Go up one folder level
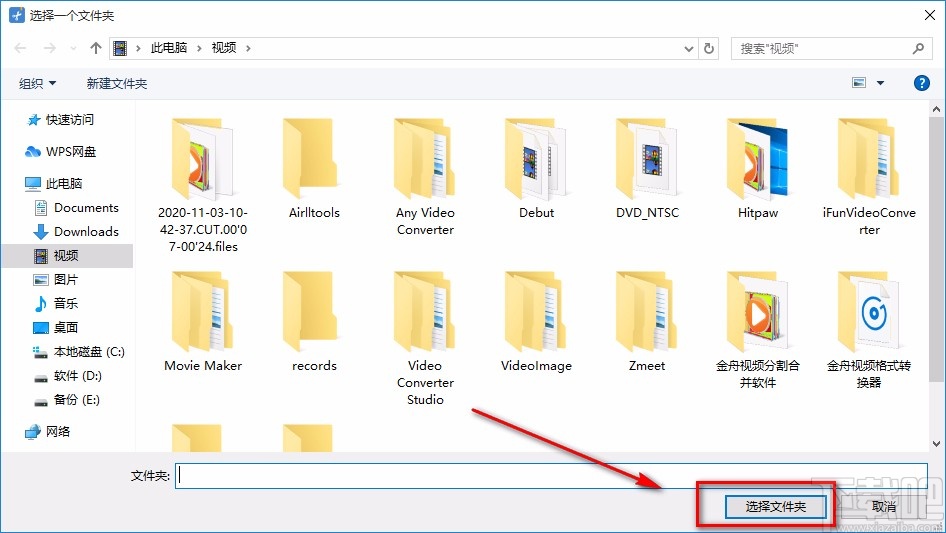Screen dimensions: 946x533 95,48
